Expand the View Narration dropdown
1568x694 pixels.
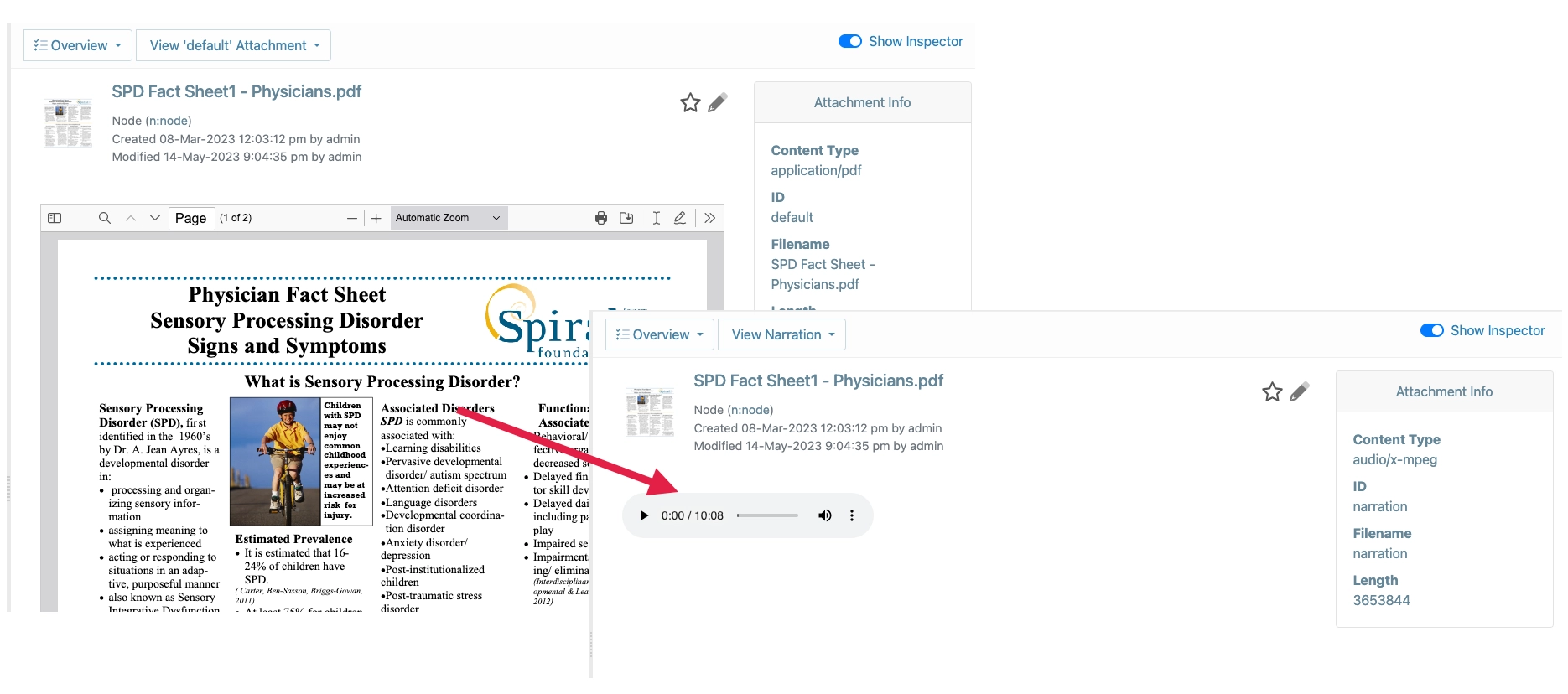782,335
